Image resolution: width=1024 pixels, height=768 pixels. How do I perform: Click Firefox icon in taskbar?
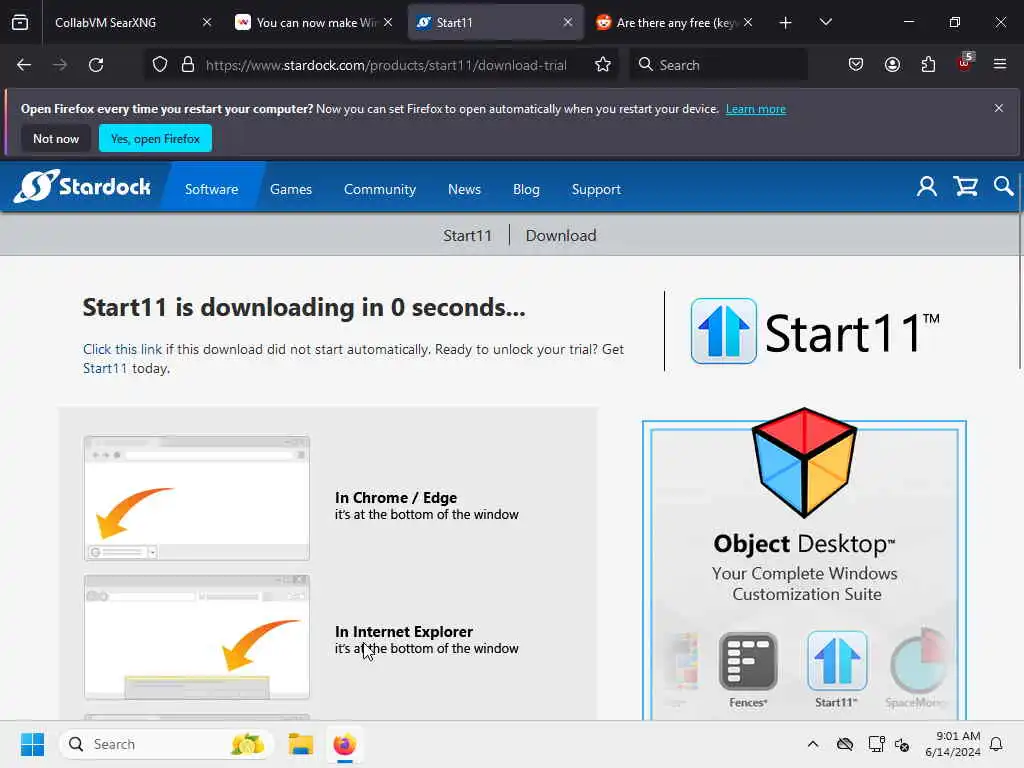click(345, 744)
